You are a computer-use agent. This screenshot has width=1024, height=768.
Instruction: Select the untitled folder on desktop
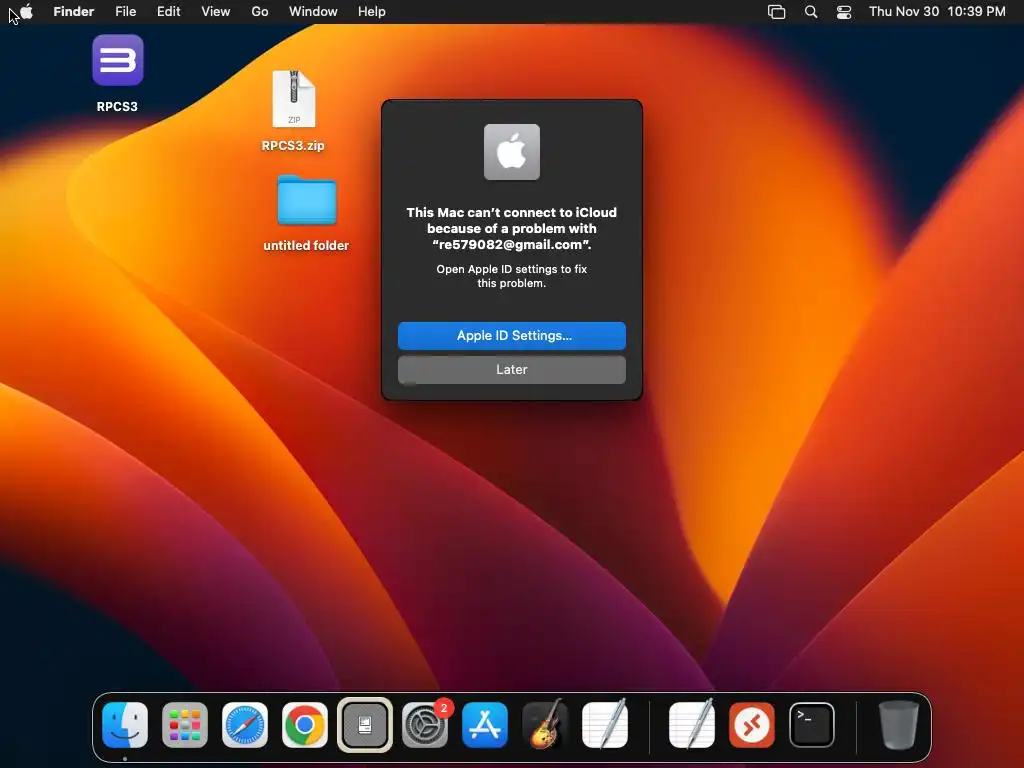[306, 200]
